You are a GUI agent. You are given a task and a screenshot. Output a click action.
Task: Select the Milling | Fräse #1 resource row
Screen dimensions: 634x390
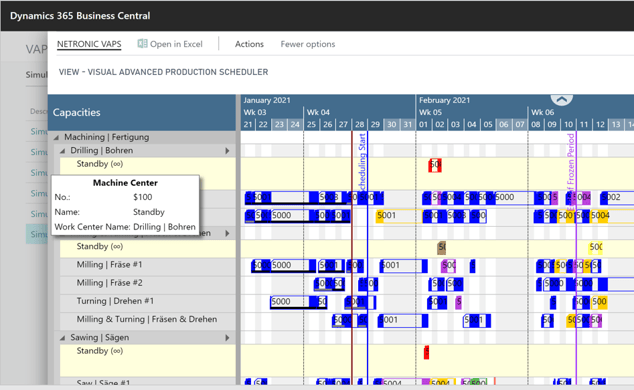148,265
